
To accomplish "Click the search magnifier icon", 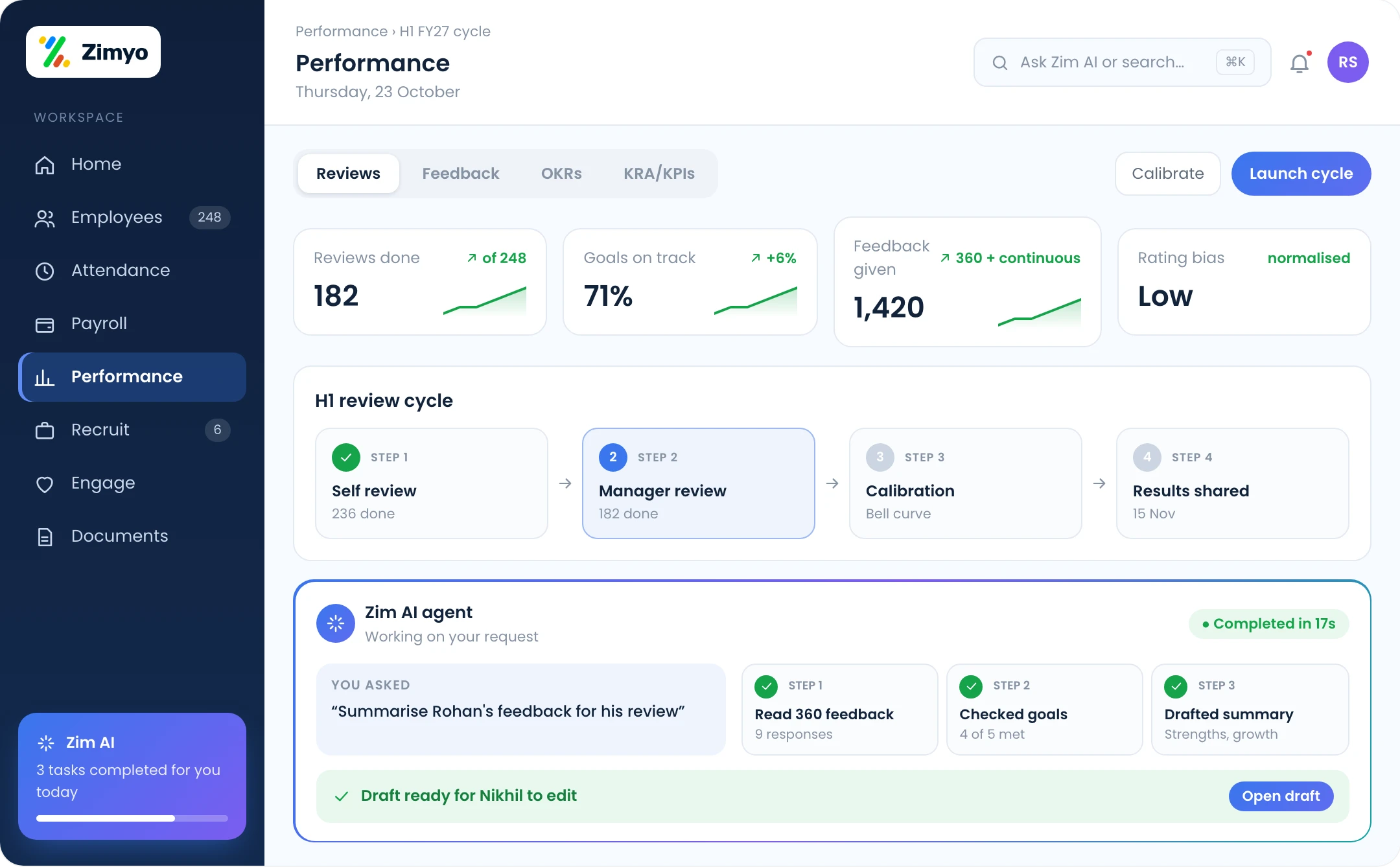I will click(999, 62).
